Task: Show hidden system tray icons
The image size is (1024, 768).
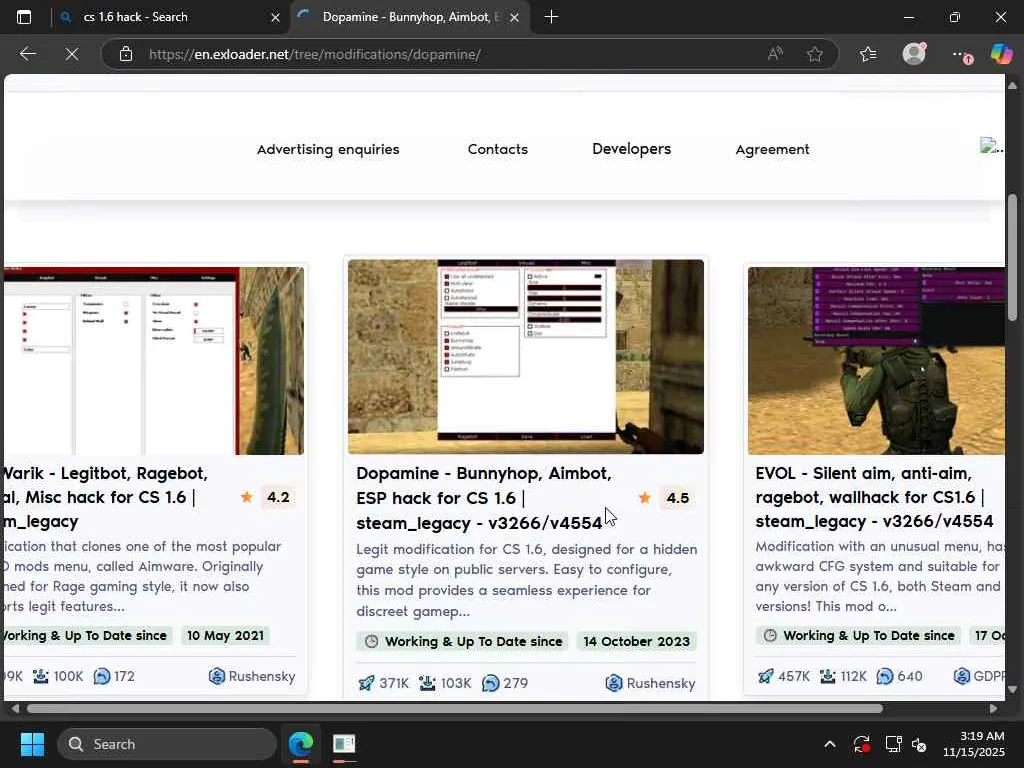Action: [x=830, y=744]
